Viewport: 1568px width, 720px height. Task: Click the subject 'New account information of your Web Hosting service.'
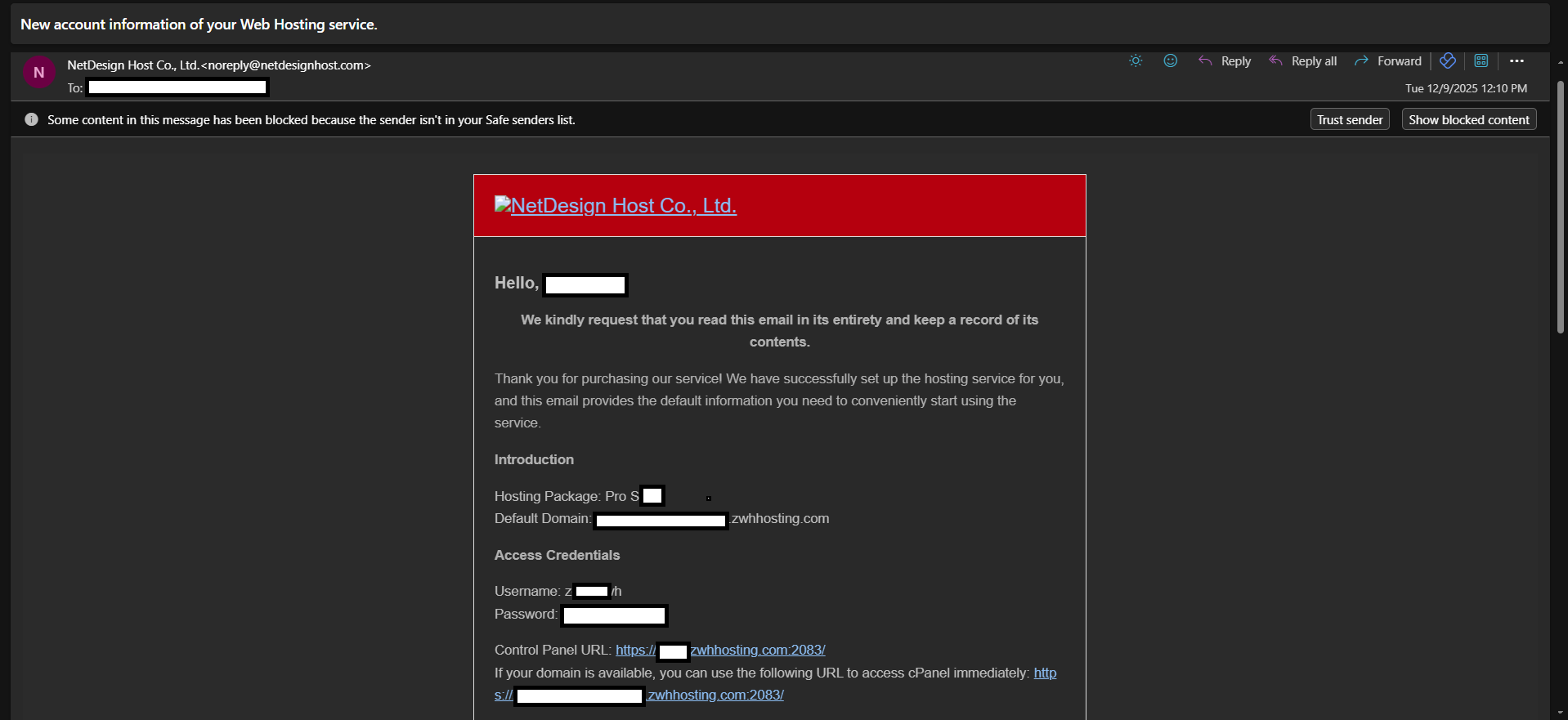199,25
